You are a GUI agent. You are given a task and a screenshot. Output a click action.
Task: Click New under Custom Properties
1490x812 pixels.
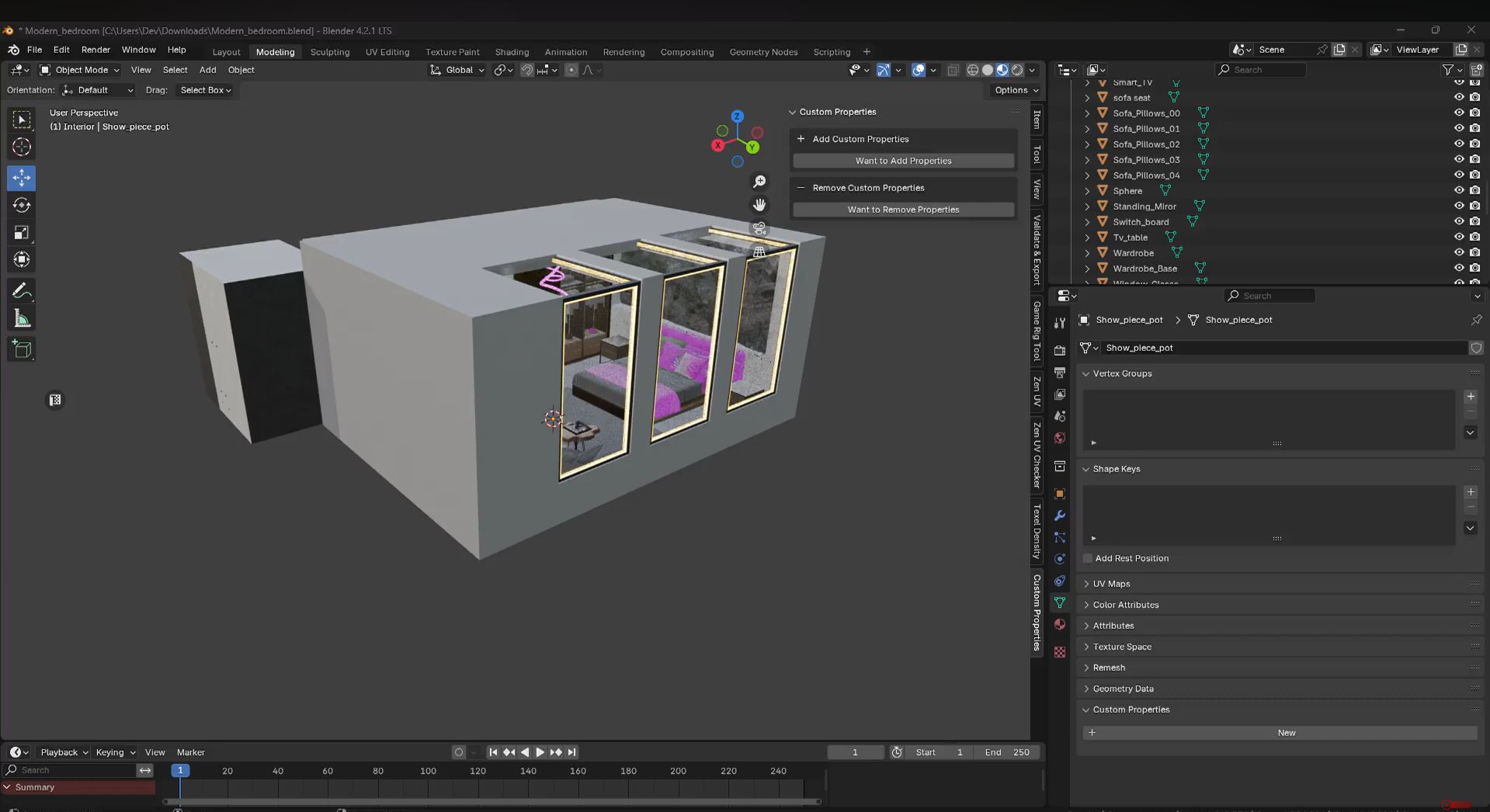[1286, 733]
